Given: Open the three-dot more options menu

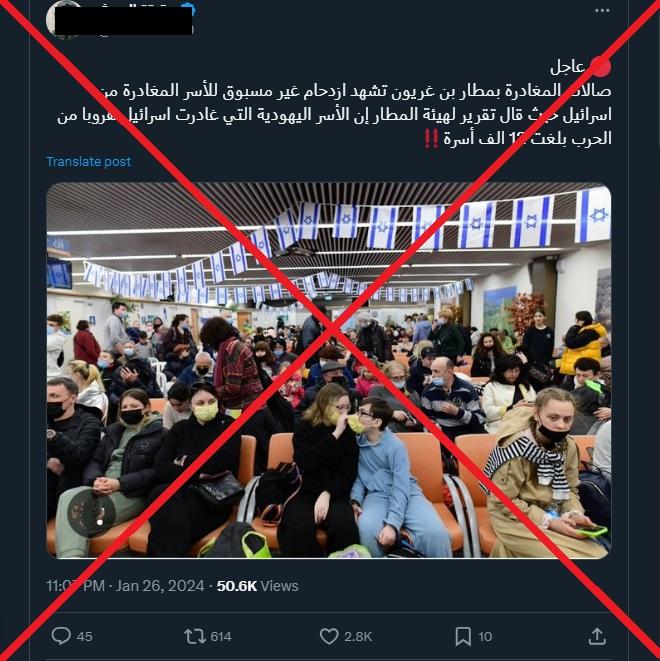Looking at the screenshot, I should tap(602, 11).
